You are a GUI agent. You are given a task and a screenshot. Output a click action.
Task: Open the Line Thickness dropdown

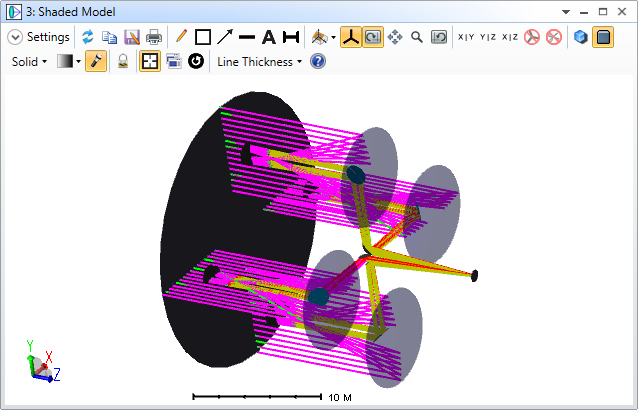coord(260,62)
